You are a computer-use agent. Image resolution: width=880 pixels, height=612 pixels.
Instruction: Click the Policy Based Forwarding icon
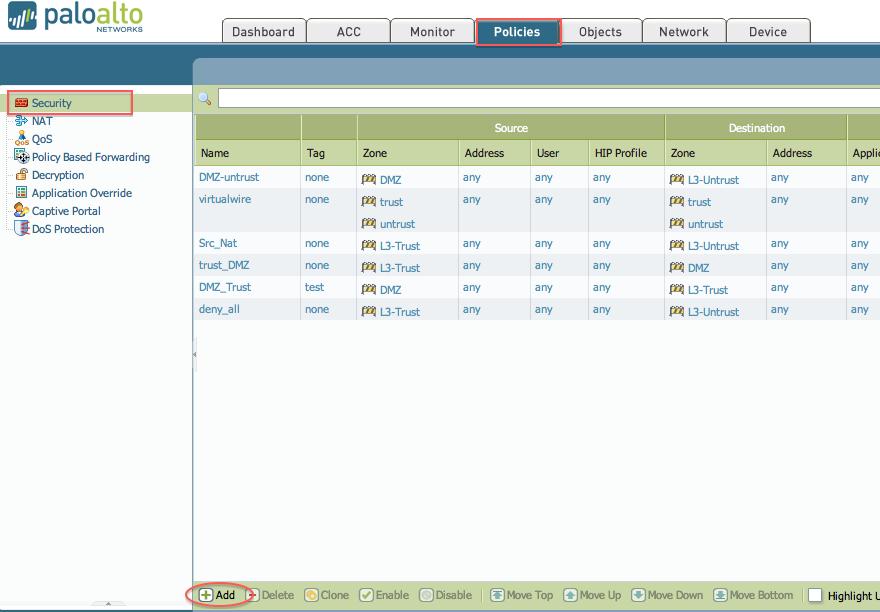click(x=21, y=156)
